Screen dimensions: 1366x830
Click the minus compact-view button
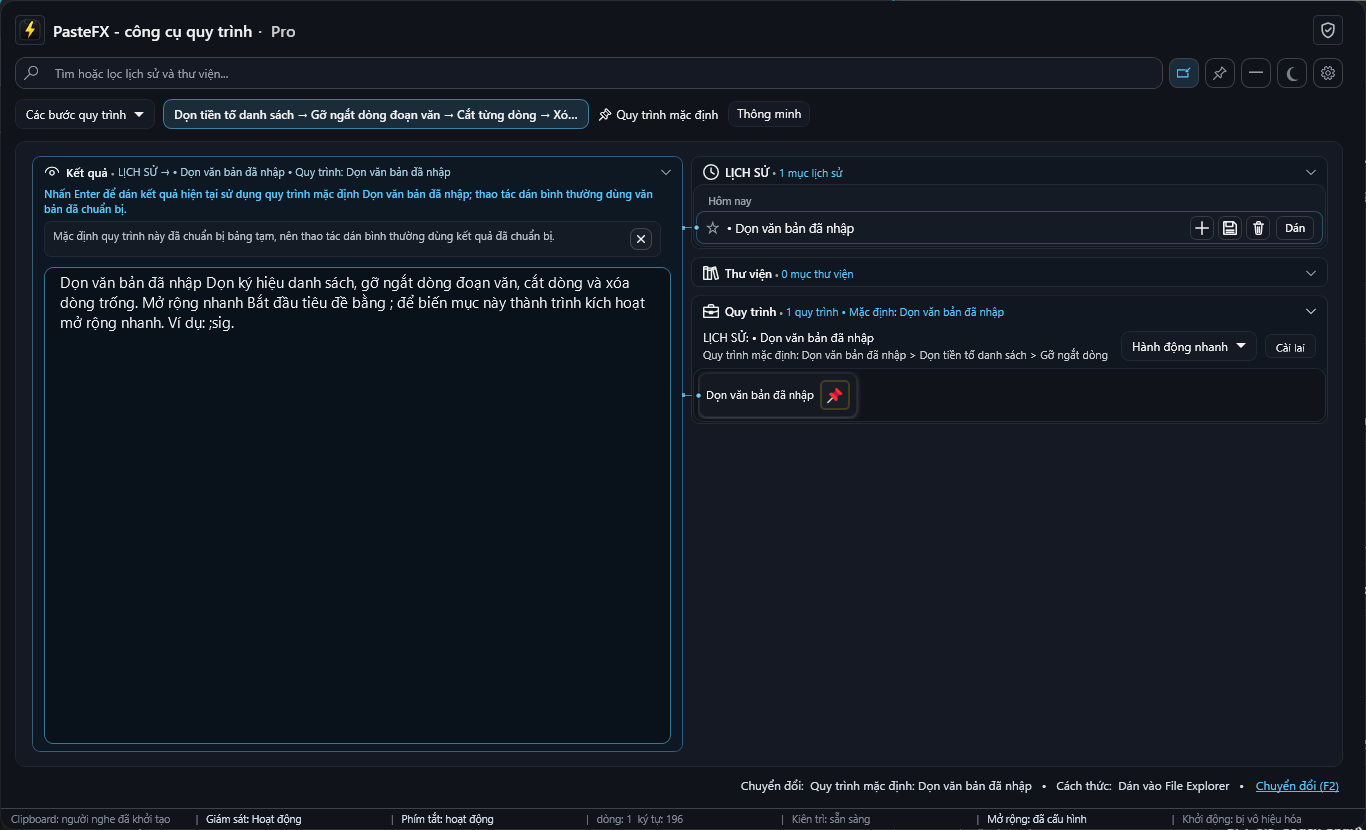1256,73
